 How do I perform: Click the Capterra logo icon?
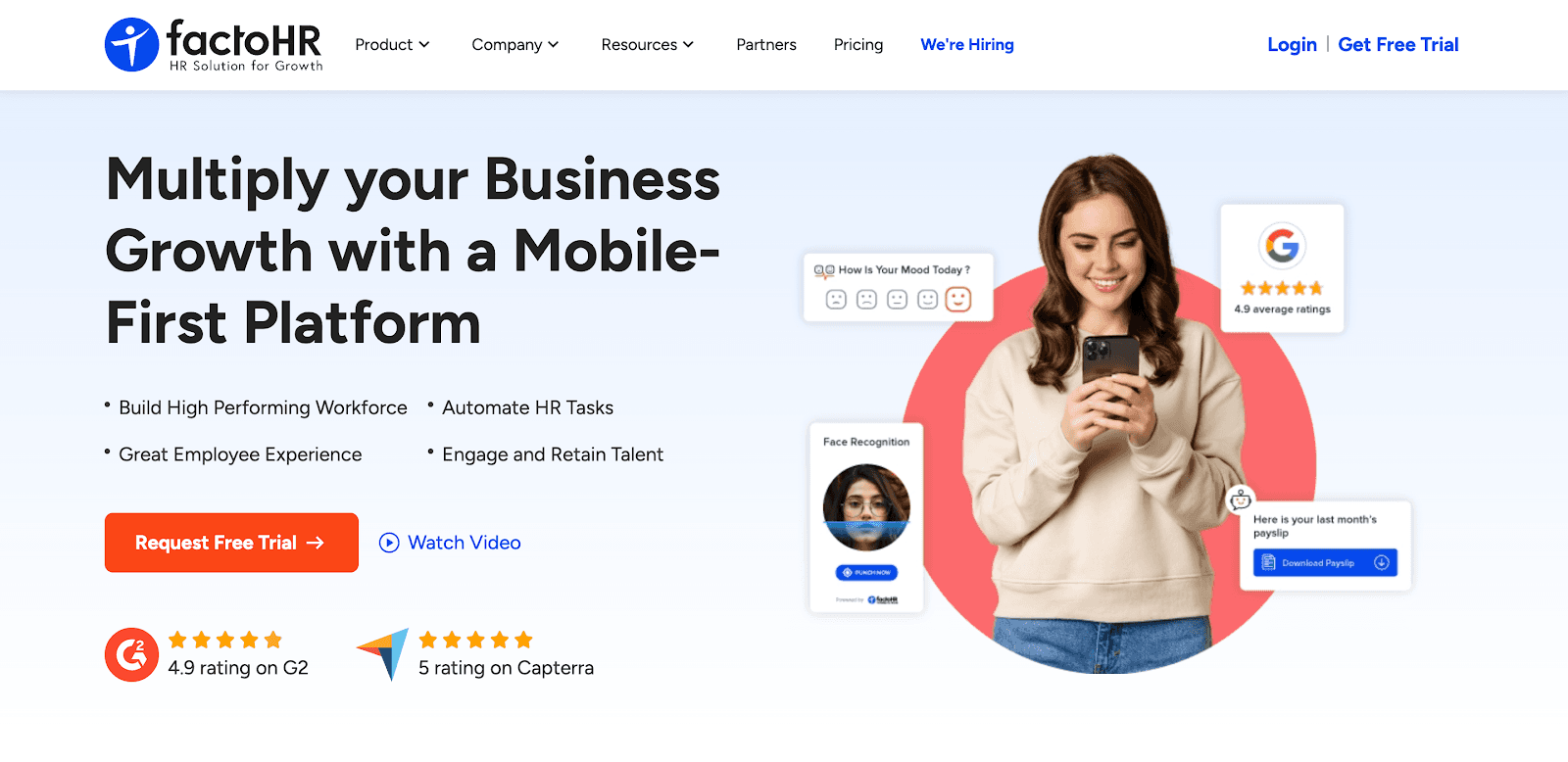click(383, 654)
